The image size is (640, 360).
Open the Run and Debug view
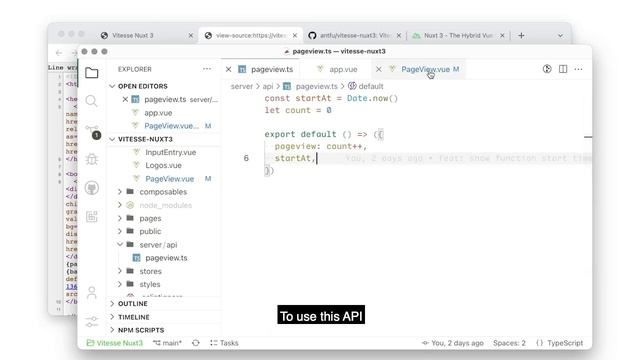point(92,159)
